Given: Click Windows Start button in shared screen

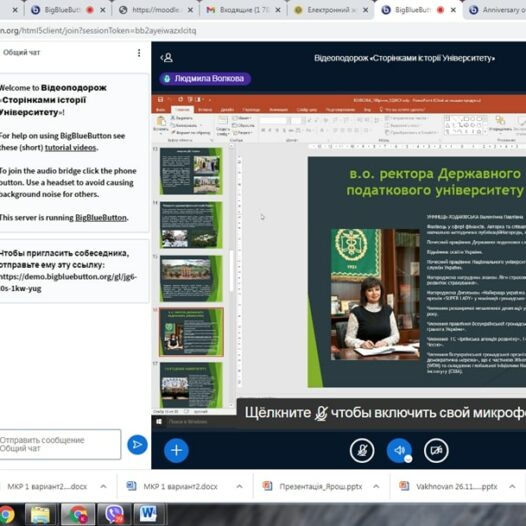Looking at the screenshot, I should tap(159, 422).
